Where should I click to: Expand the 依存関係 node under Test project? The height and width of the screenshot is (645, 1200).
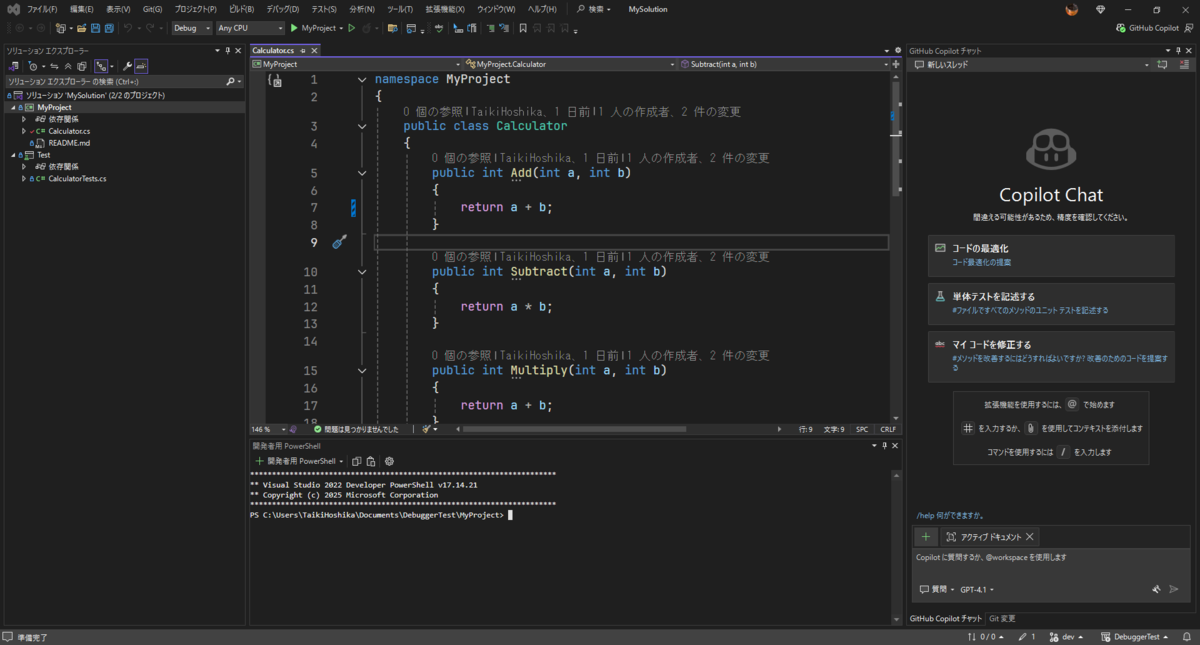pyautogui.click(x=25, y=166)
